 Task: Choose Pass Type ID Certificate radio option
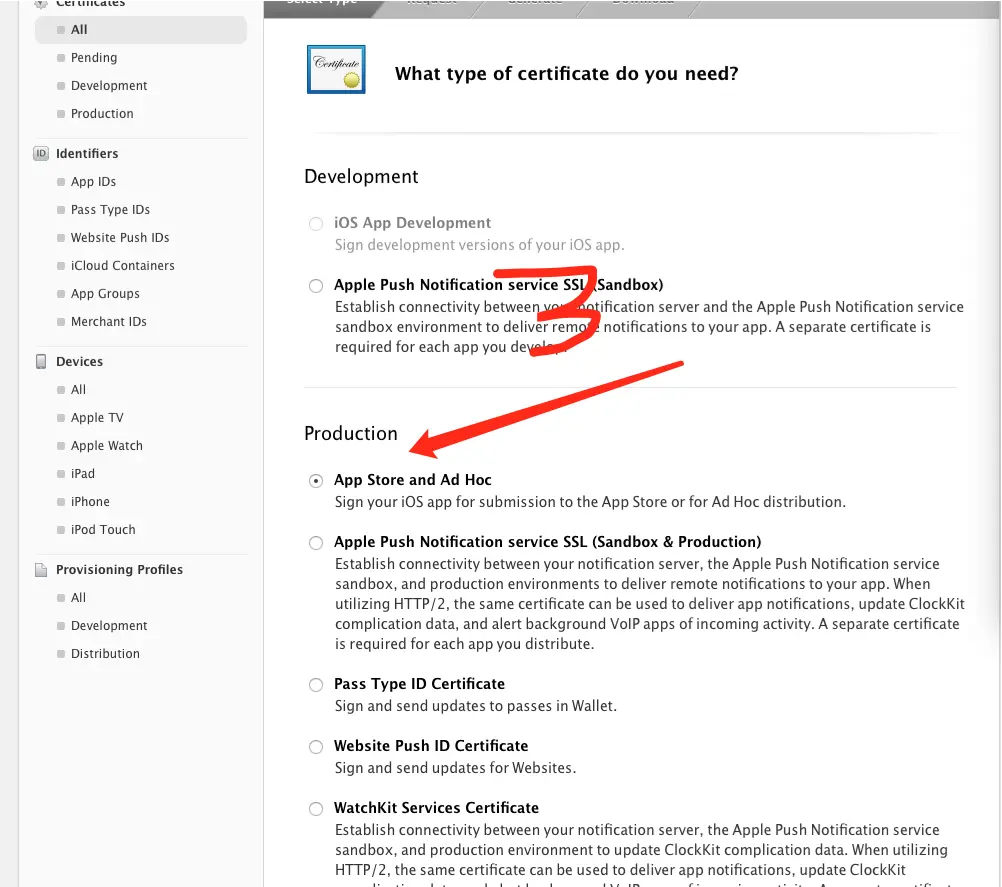(x=316, y=685)
